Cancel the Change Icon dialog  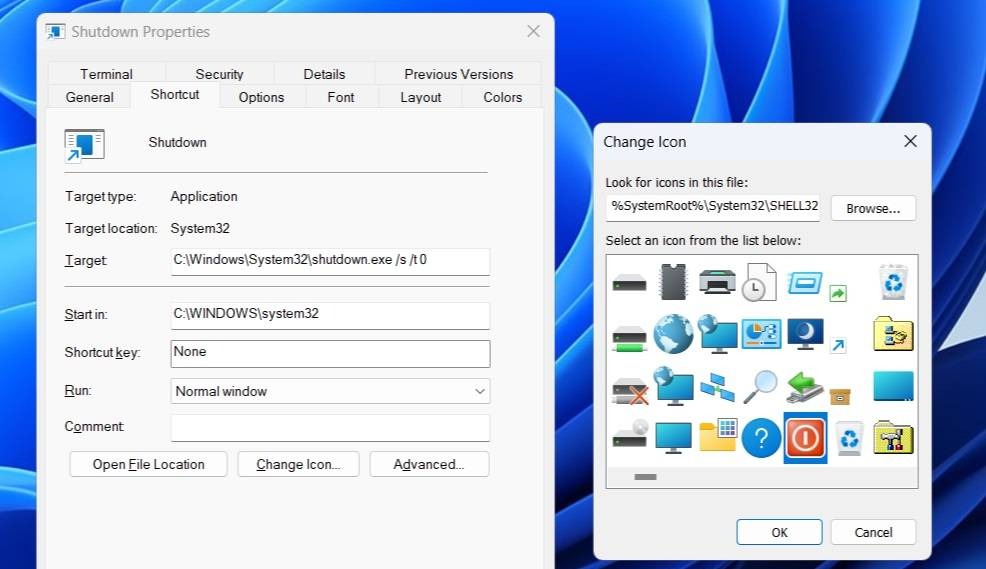coord(873,533)
